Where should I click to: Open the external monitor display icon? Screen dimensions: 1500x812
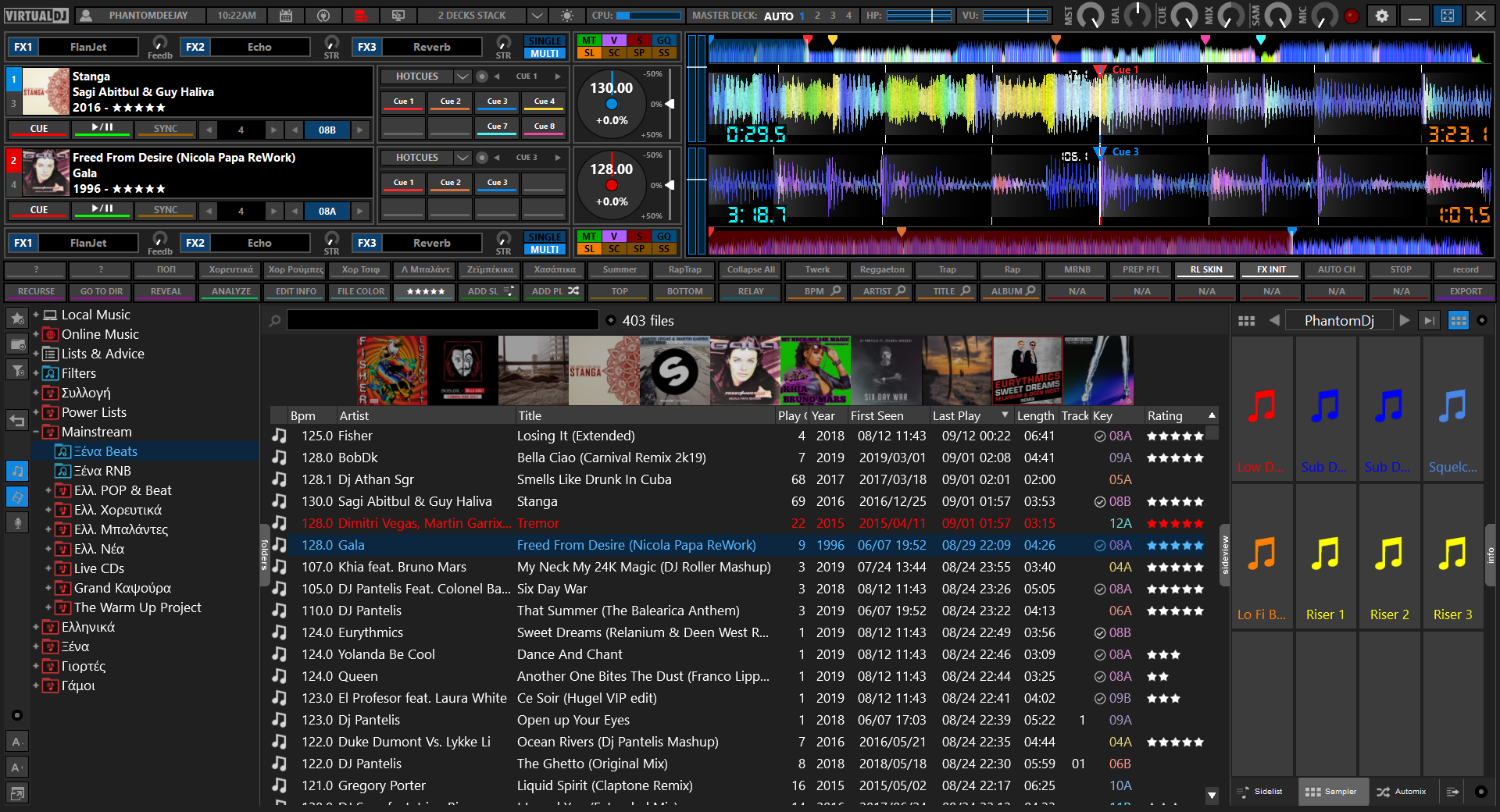tap(398, 16)
